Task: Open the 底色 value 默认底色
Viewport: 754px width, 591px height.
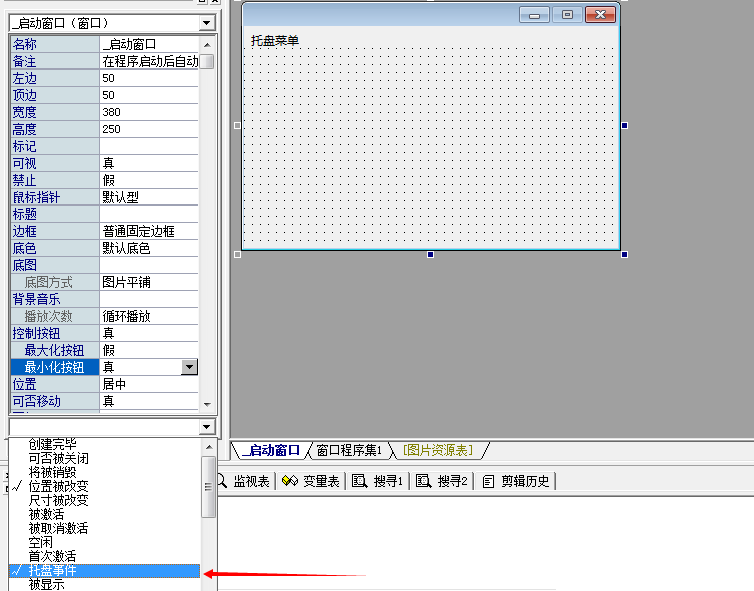Action: point(149,248)
